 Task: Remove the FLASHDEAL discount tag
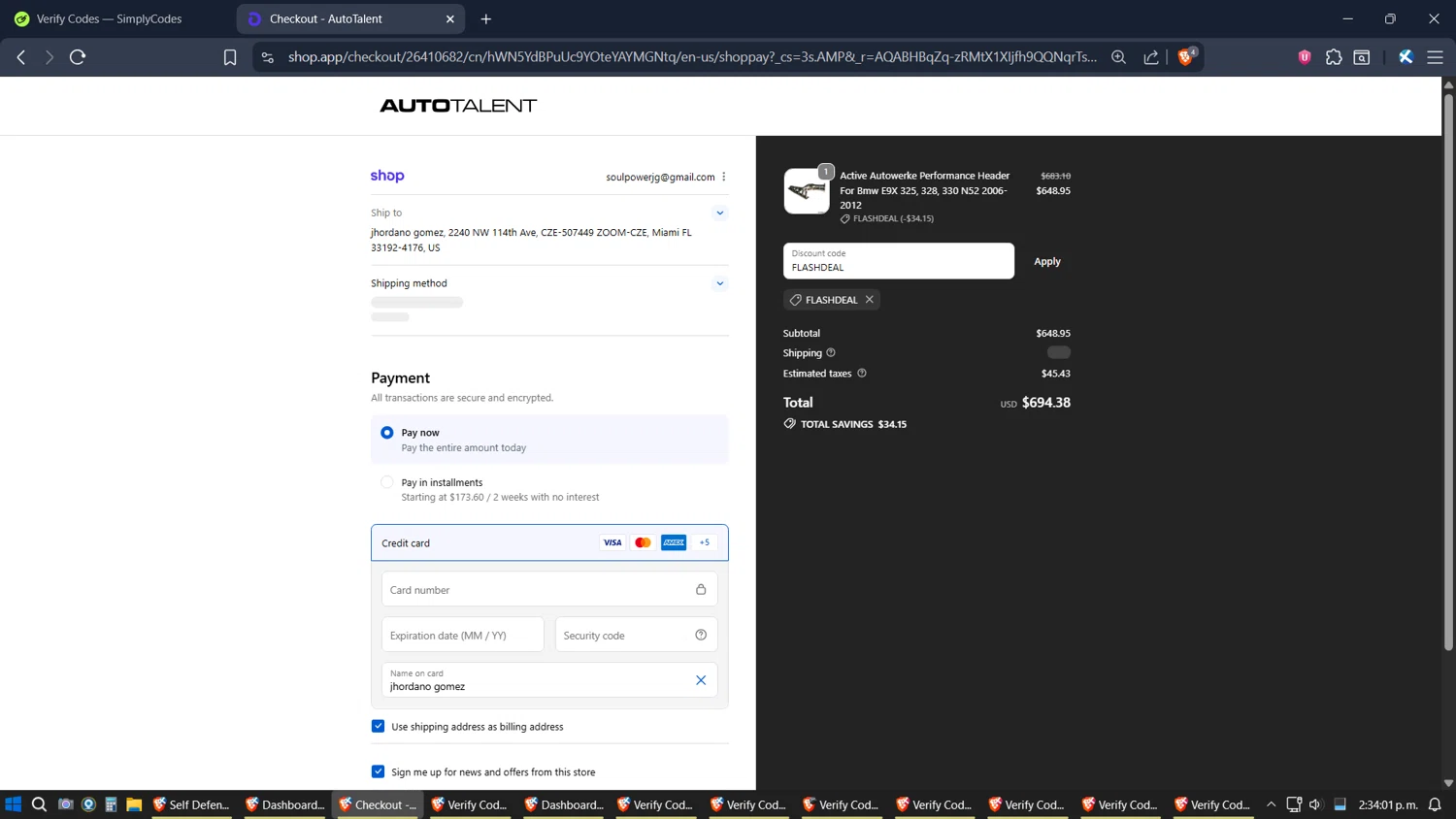pos(870,299)
